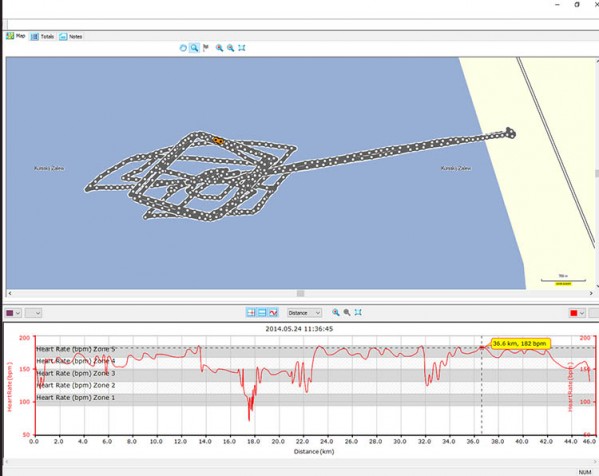The height and width of the screenshot is (476, 599).
Task: Fit the route to the map view
Action: (x=242, y=48)
